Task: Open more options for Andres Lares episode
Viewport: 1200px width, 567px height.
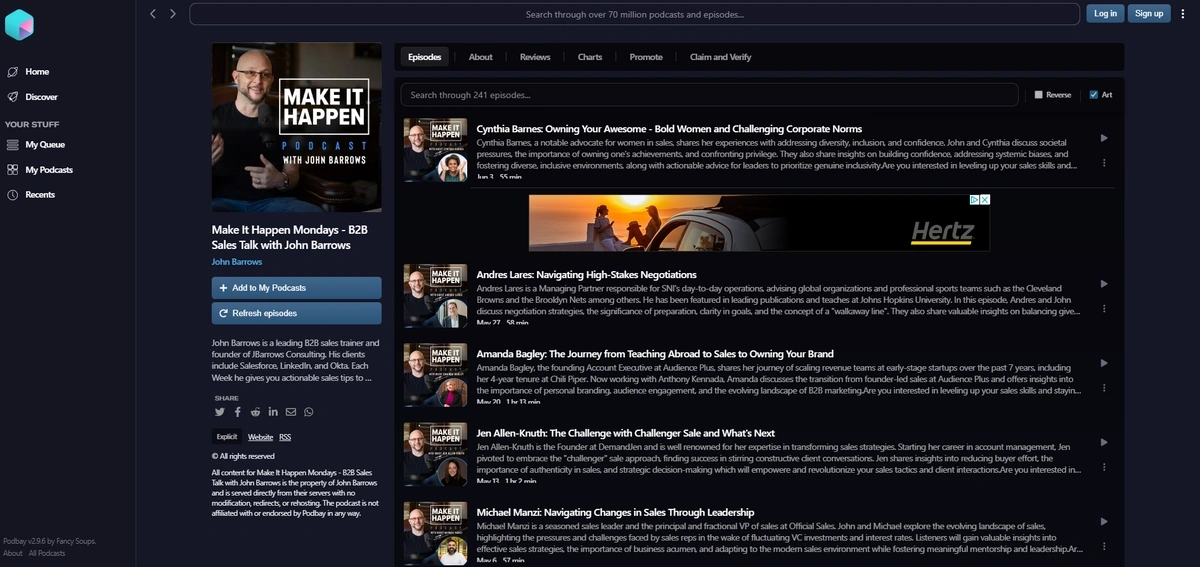Action: point(1104,309)
